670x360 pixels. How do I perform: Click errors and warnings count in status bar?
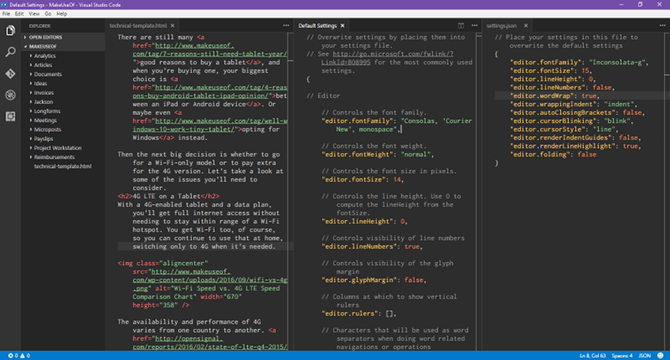tap(19, 355)
